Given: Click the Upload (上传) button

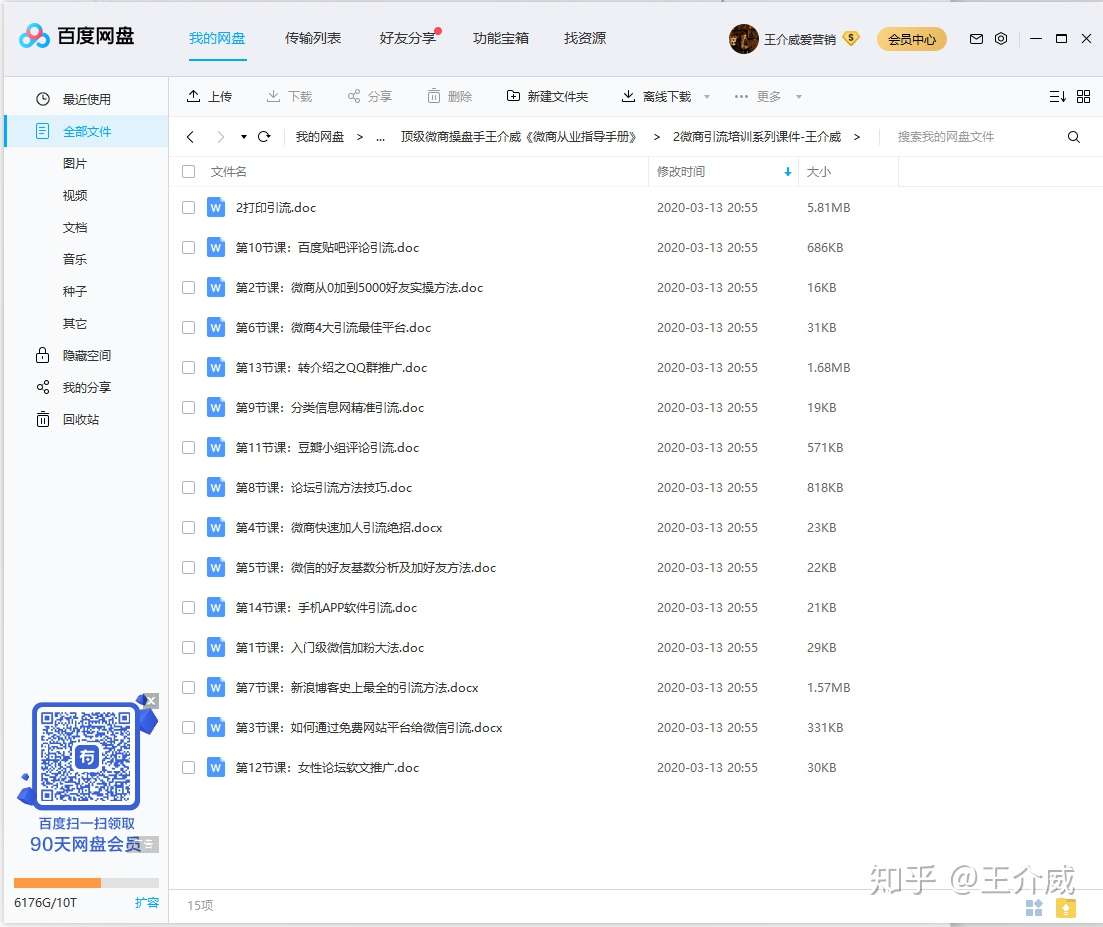Looking at the screenshot, I should click(x=209, y=96).
